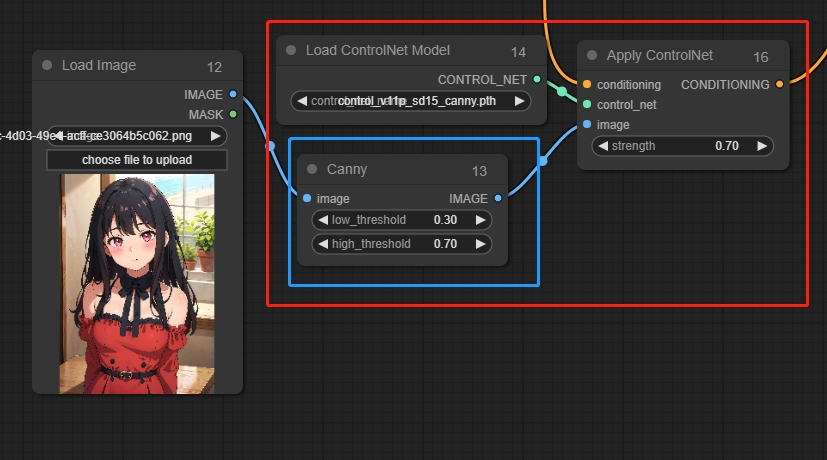827x460 pixels.
Task: Click the Canny IMAGE output port
Action: (498, 198)
